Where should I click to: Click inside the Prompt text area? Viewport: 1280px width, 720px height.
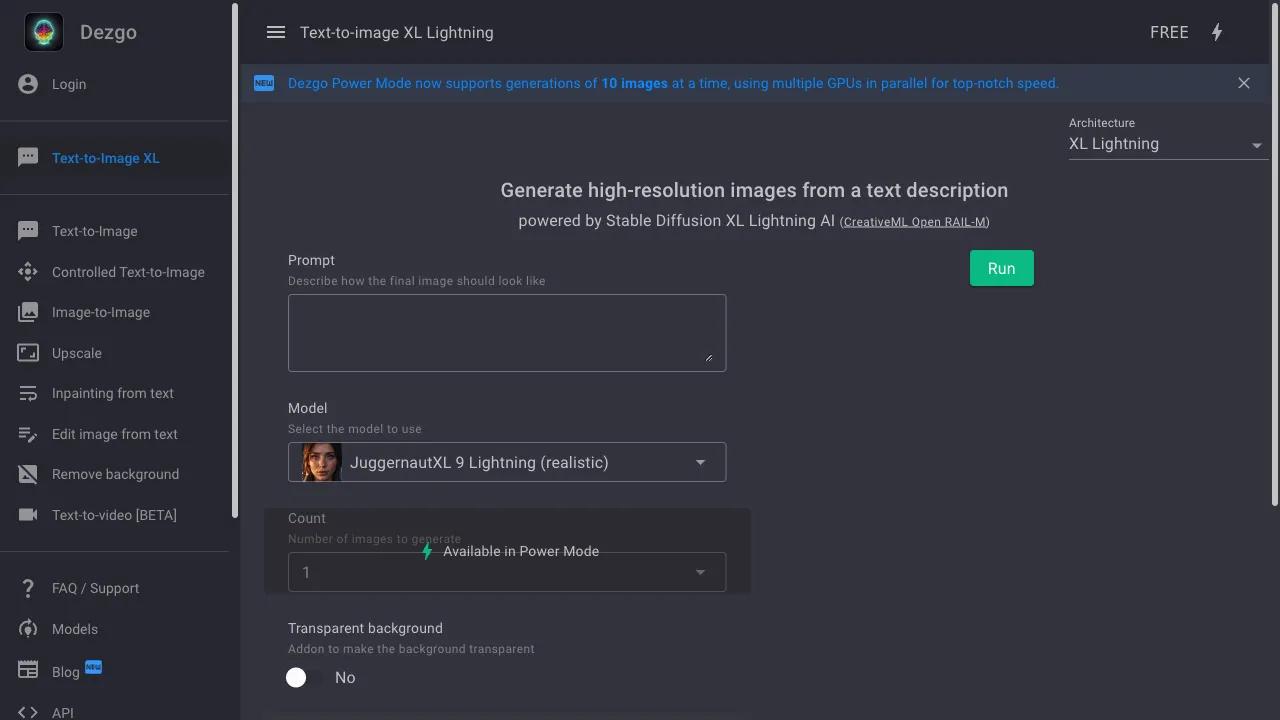(507, 333)
